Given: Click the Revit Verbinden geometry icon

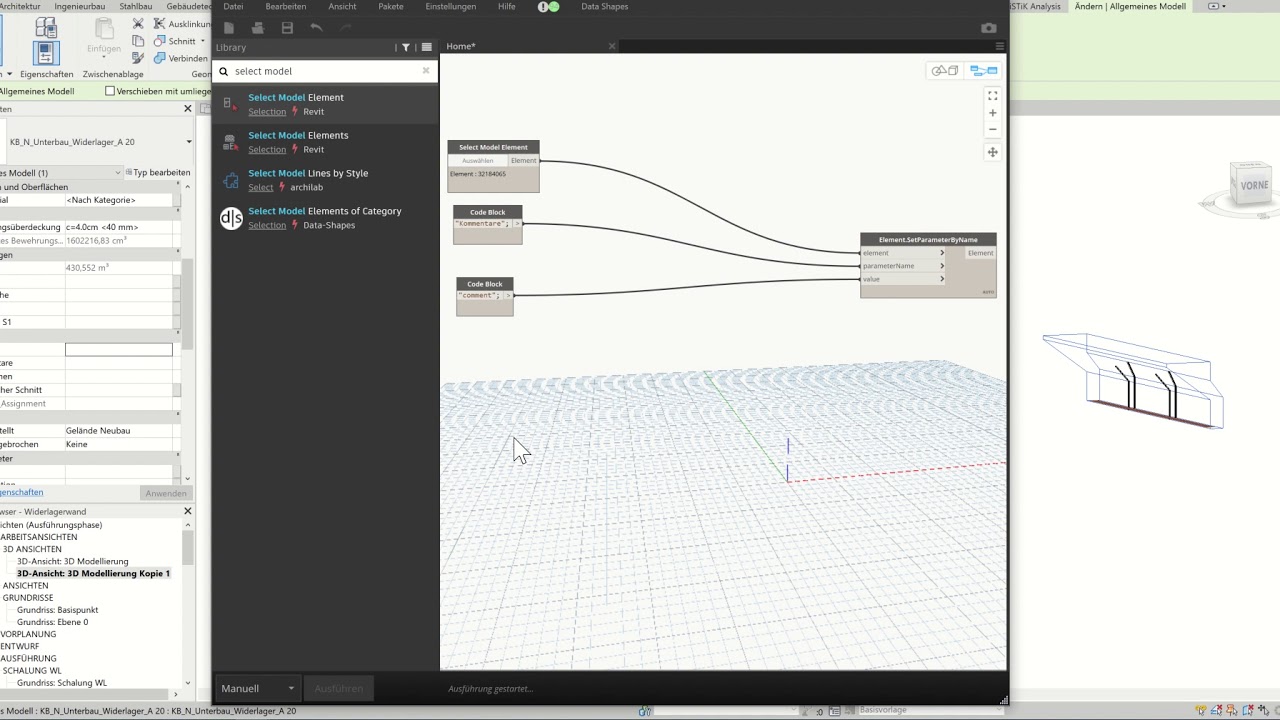Looking at the screenshot, I should point(160,58).
